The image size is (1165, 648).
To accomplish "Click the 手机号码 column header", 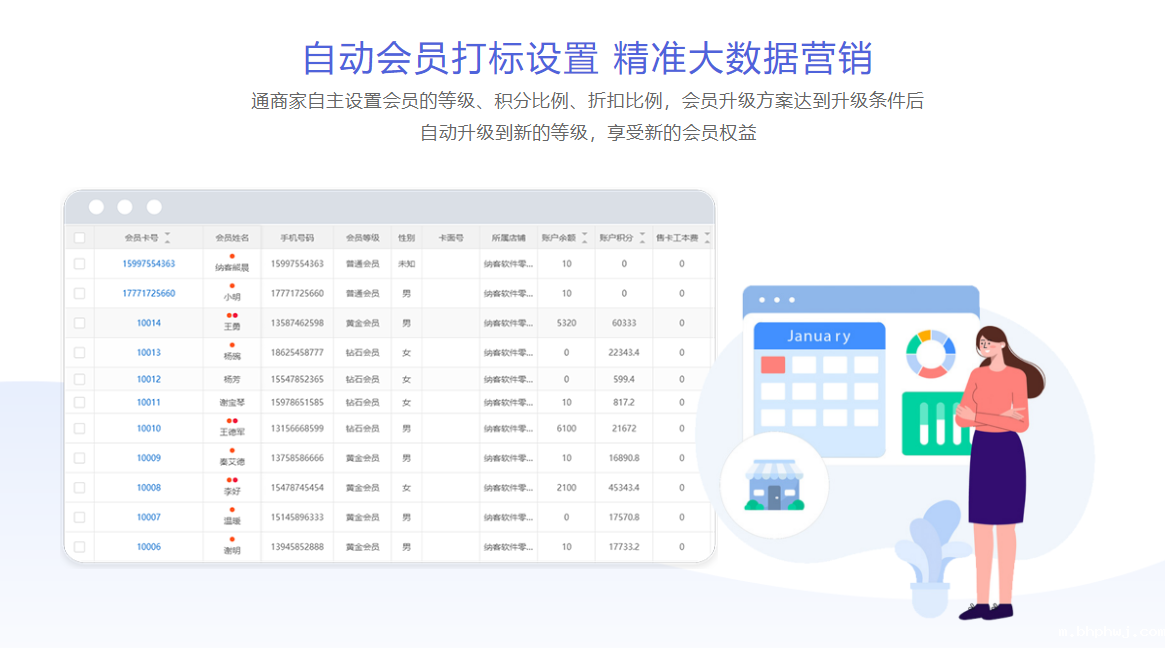I will pos(297,238).
